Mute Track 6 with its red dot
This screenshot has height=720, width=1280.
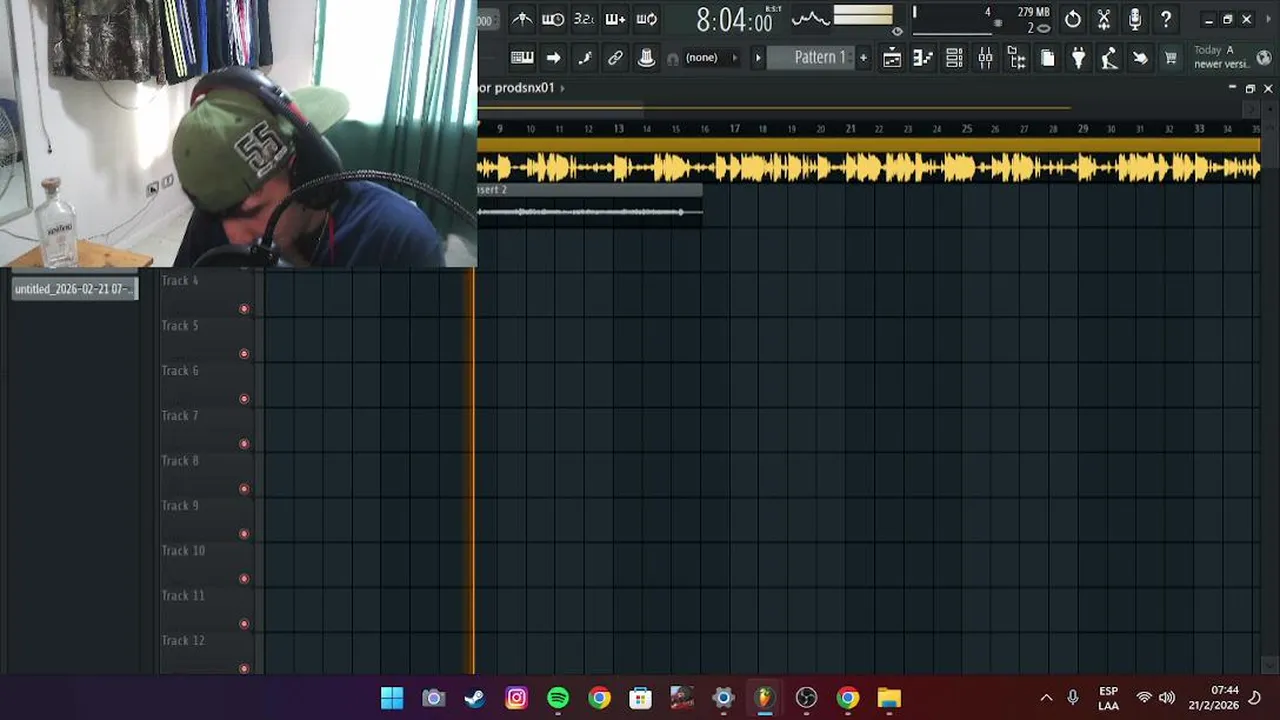point(244,399)
